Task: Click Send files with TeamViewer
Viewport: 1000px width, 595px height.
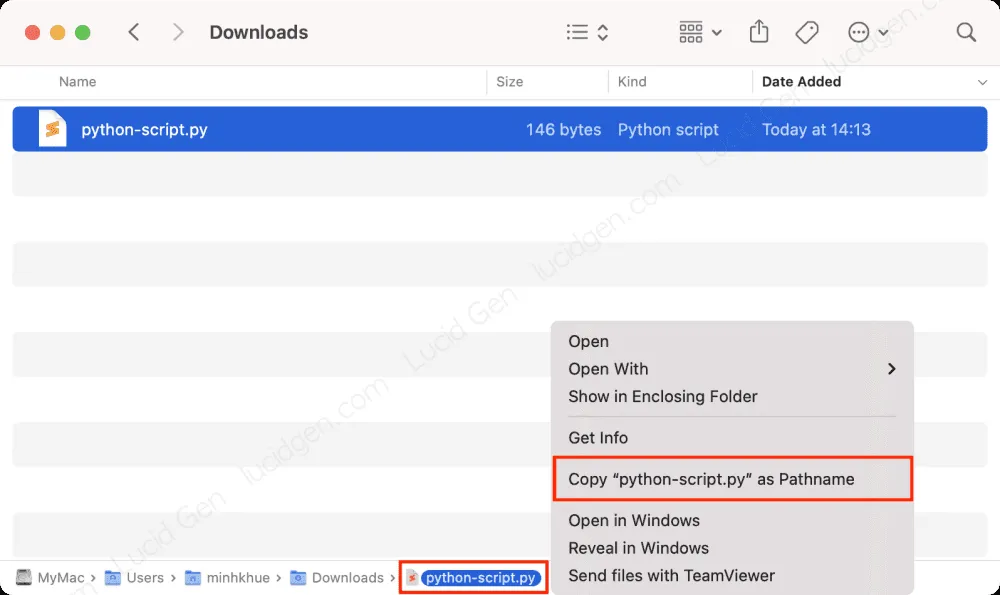Action: tap(671, 575)
